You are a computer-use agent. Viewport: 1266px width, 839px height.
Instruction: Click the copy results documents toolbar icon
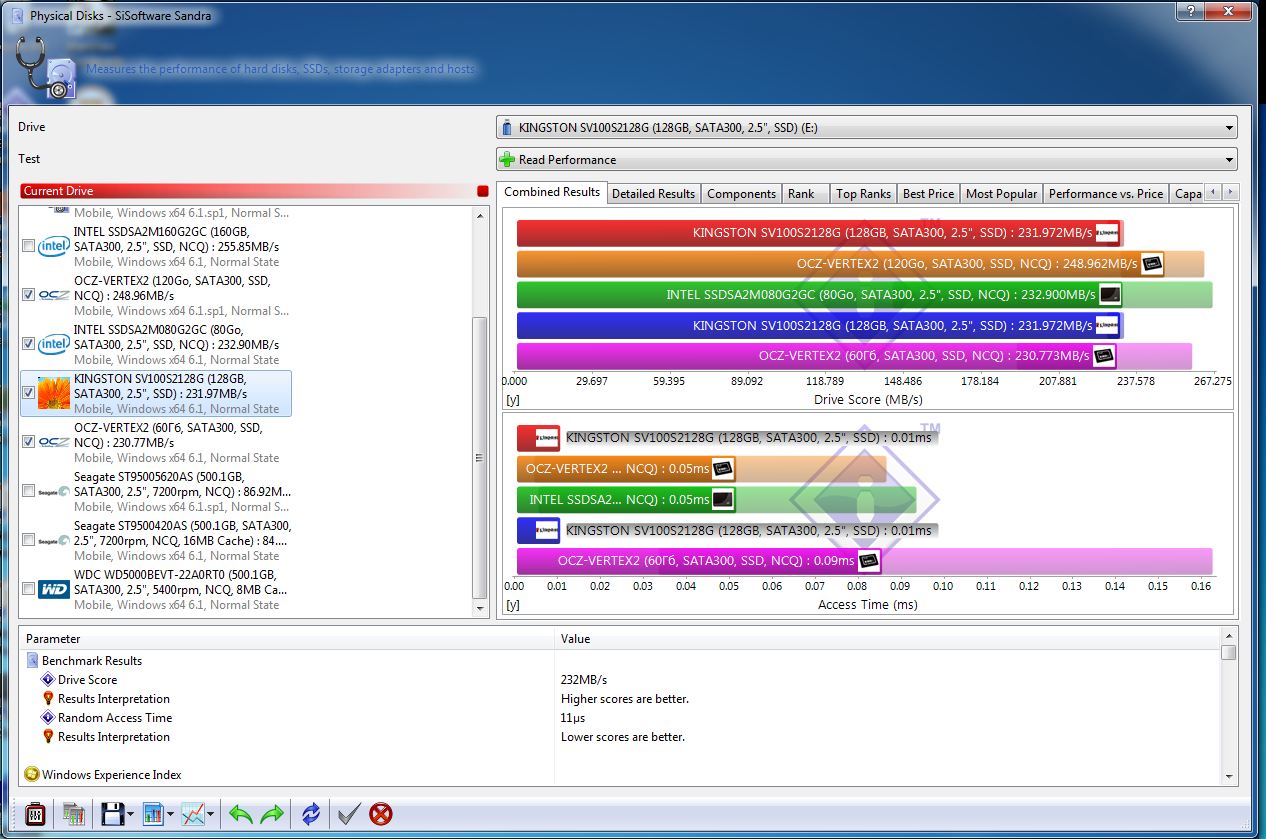73,814
